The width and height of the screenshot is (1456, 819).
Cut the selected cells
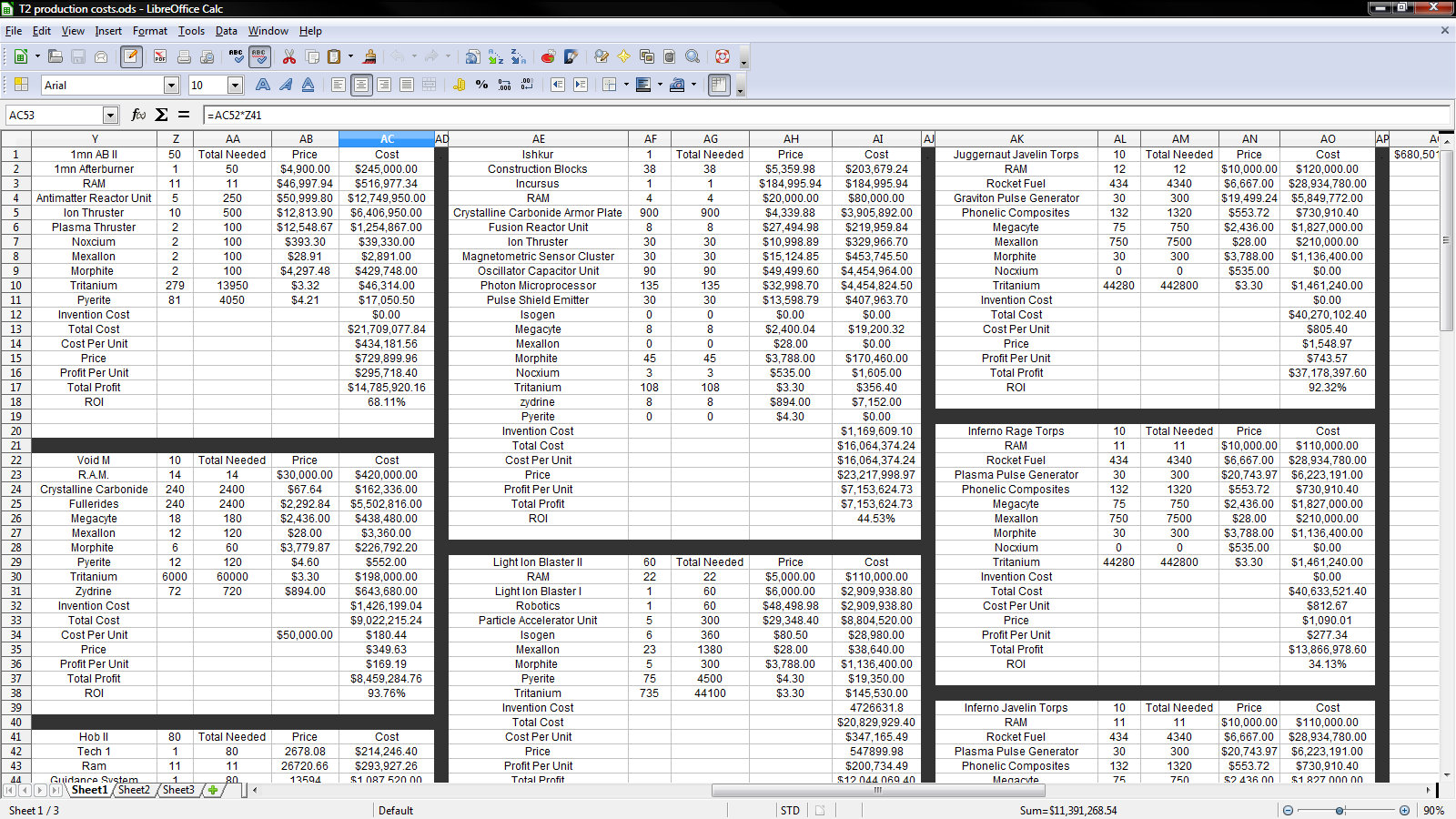[289, 56]
